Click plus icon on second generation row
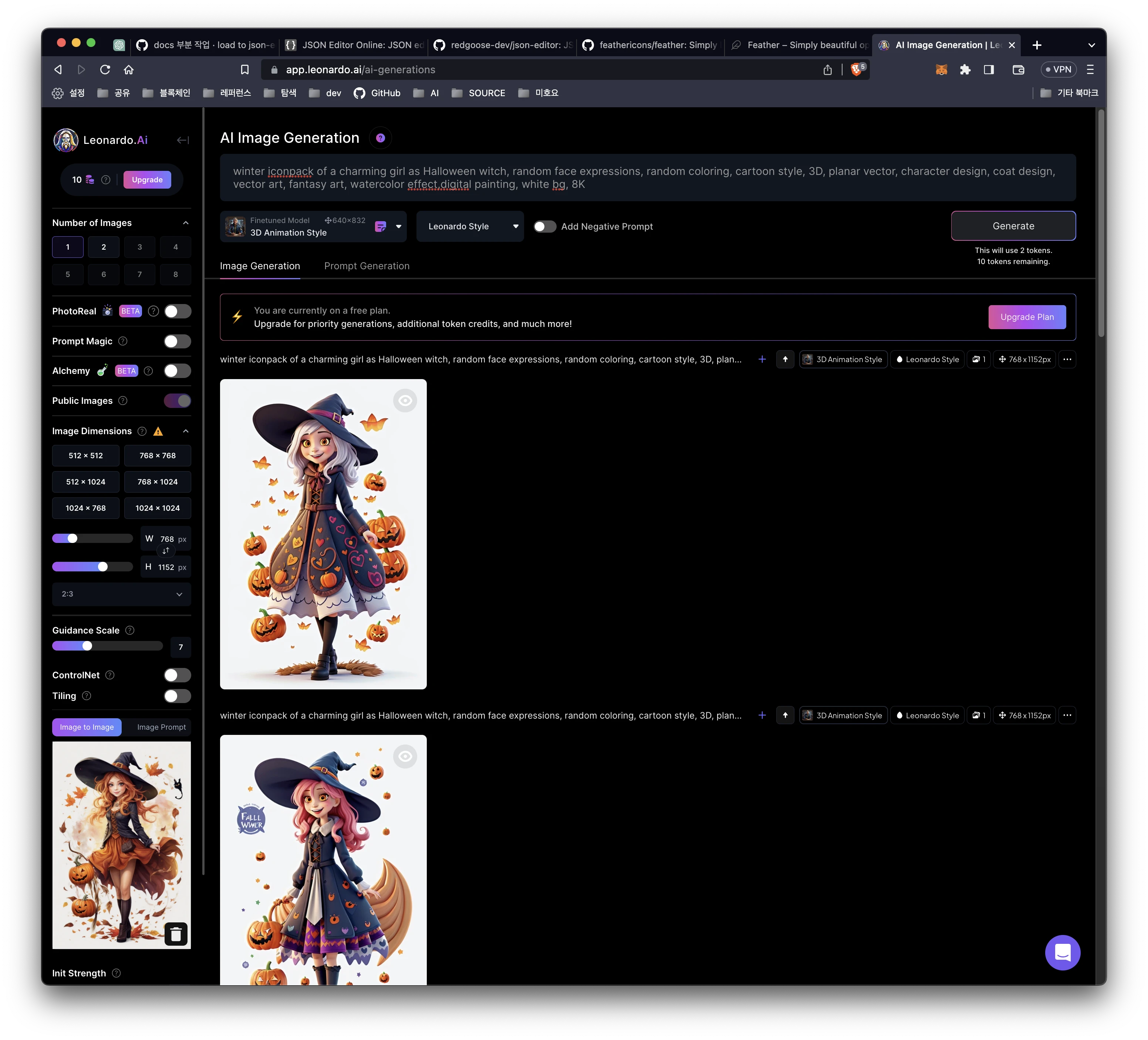Image resolution: width=1148 pixels, height=1040 pixels. [762, 715]
